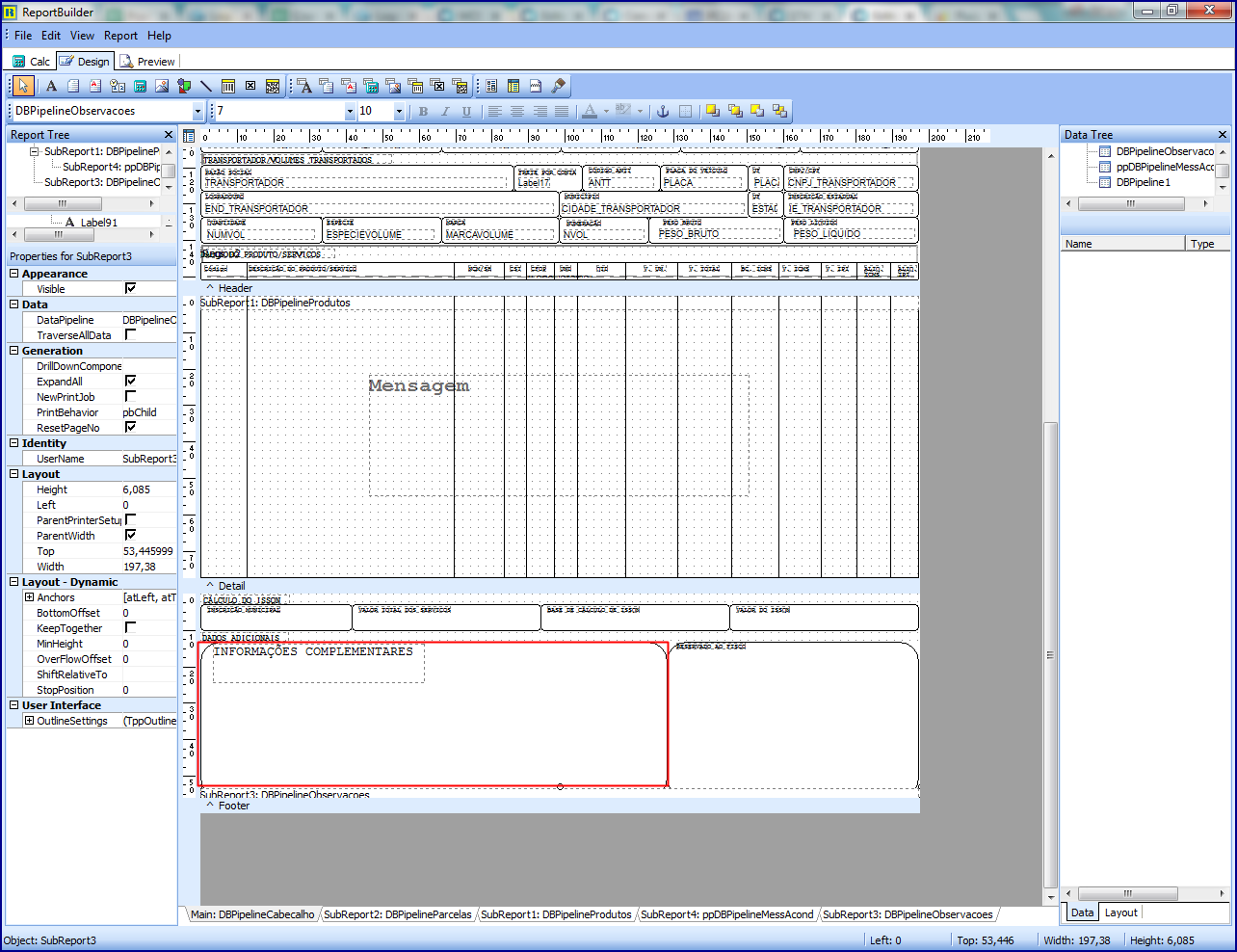The width and height of the screenshot is (1237, 952).
Task: Collapse the Layout - Dynamic group
Action: (14, 582)
